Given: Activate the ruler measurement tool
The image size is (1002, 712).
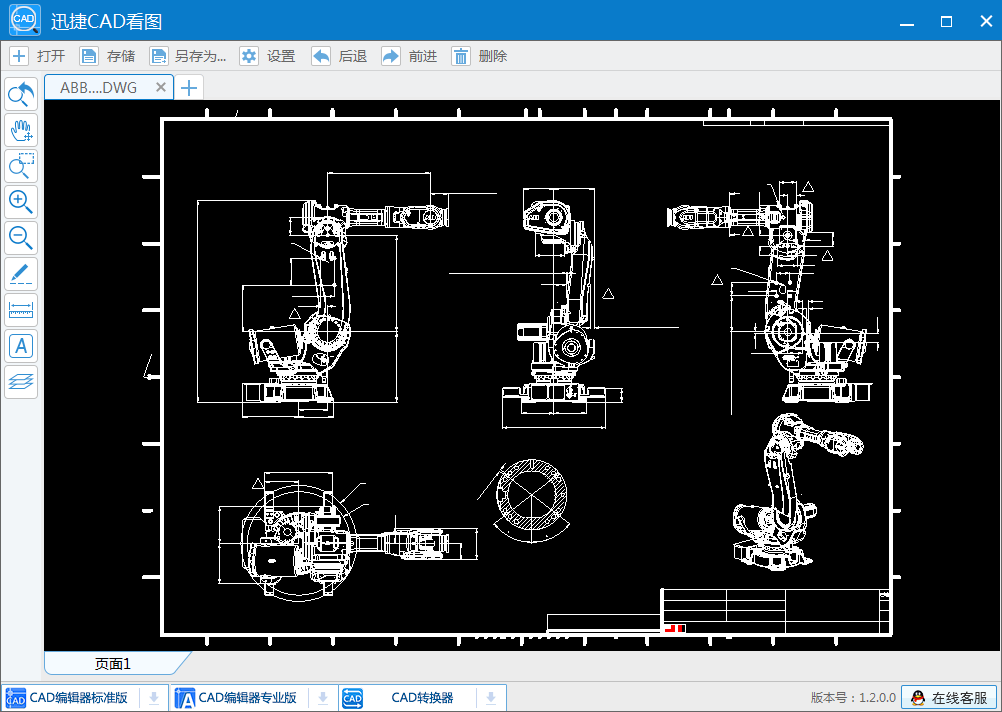Looking at the screenshot, I should click(x=21, y=310).
